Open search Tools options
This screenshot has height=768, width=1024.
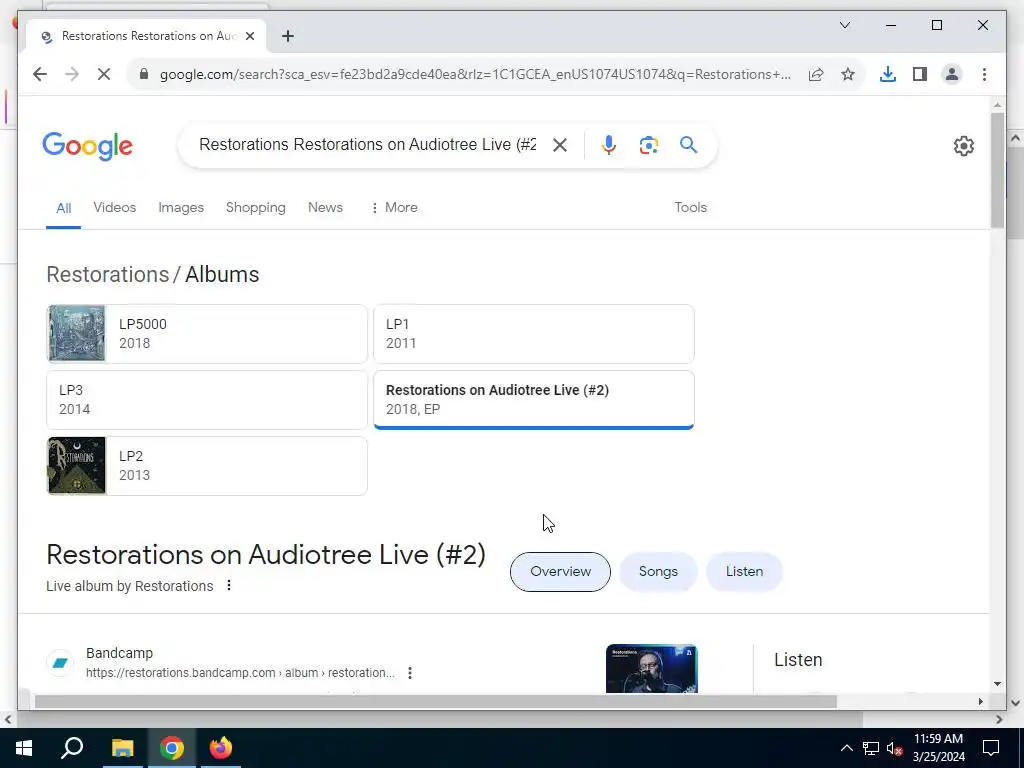click(690, 208)
